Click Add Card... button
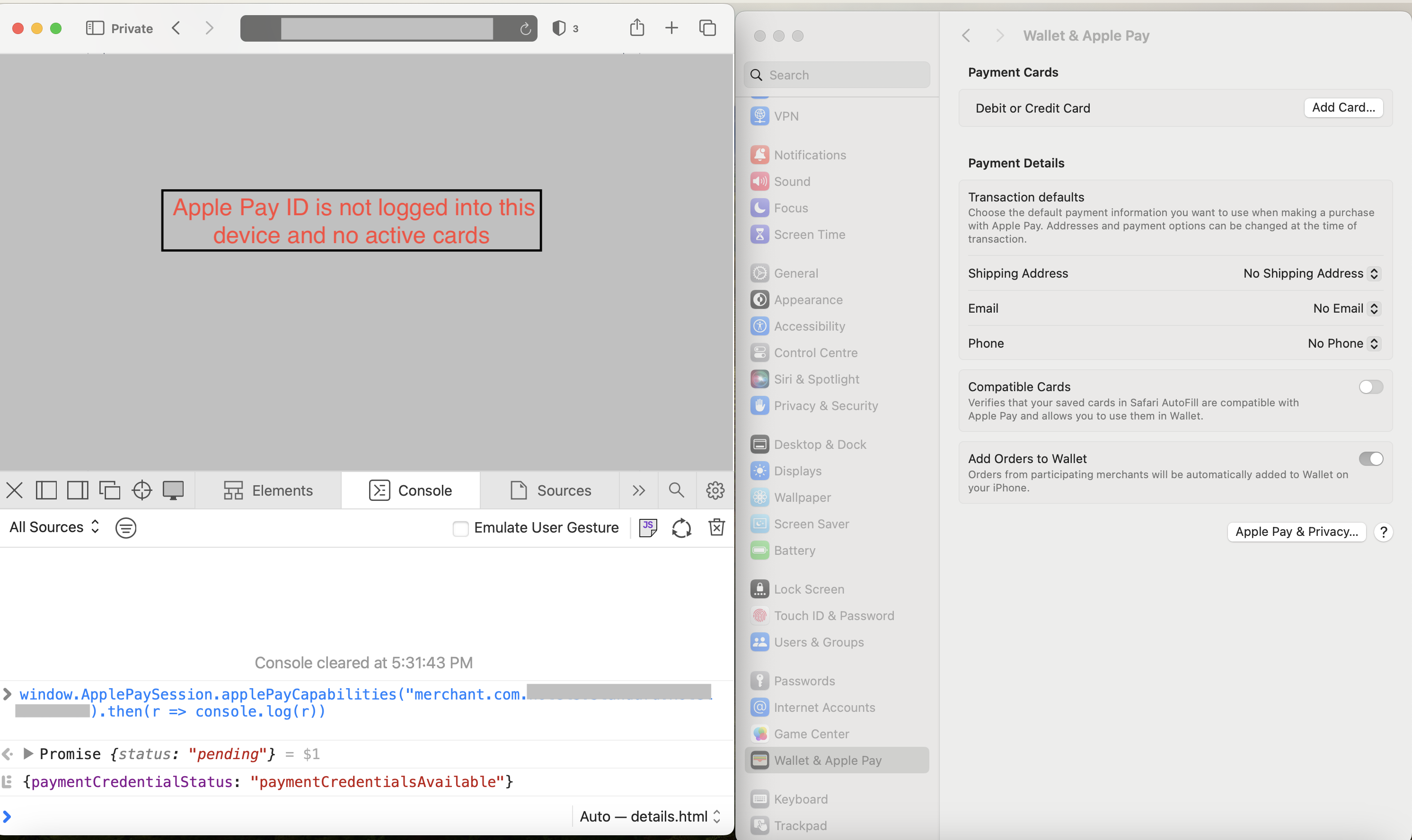Viewport: 1412px width, 840px height. (x=1343, y=107)
